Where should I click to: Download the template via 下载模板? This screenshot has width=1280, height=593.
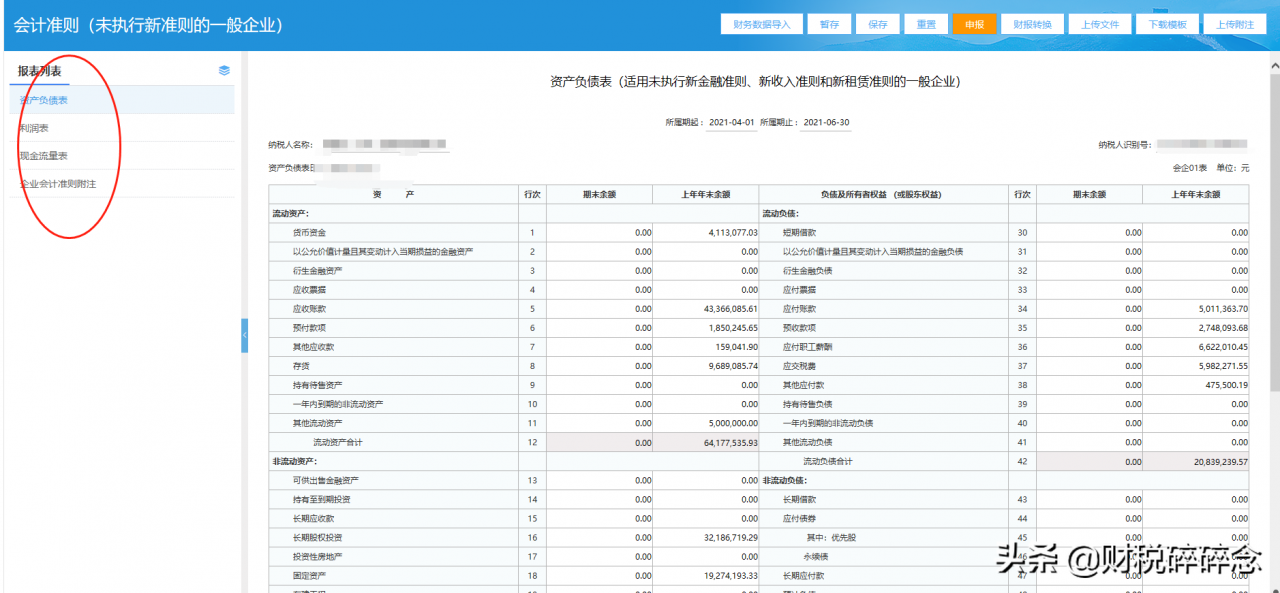(1166, 23)
